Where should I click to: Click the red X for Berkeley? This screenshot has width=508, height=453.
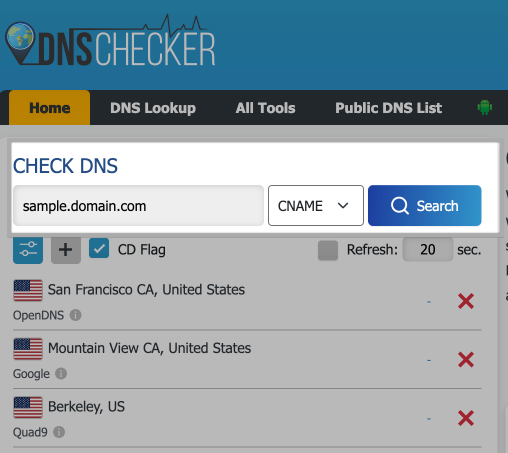pos(466,418)
